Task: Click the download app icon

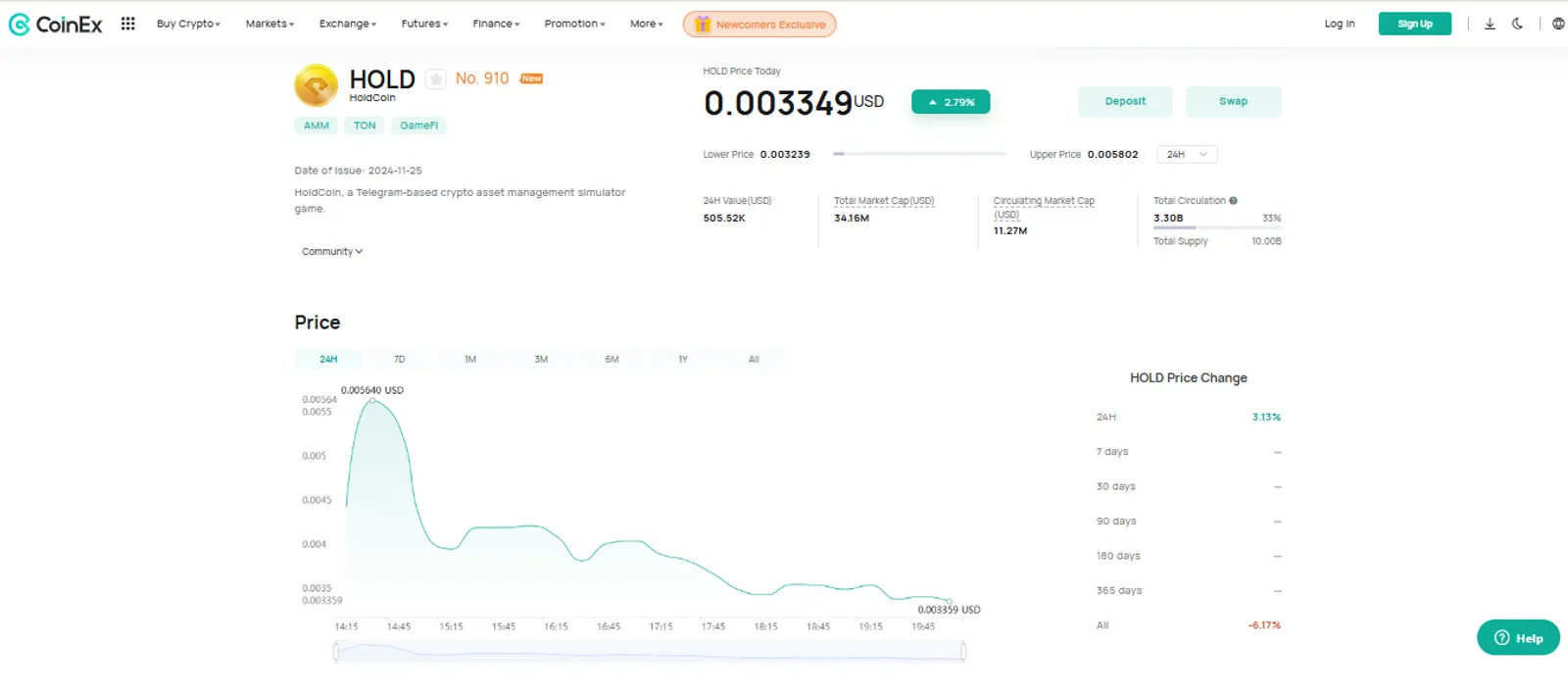Action: click(1490, 24)
